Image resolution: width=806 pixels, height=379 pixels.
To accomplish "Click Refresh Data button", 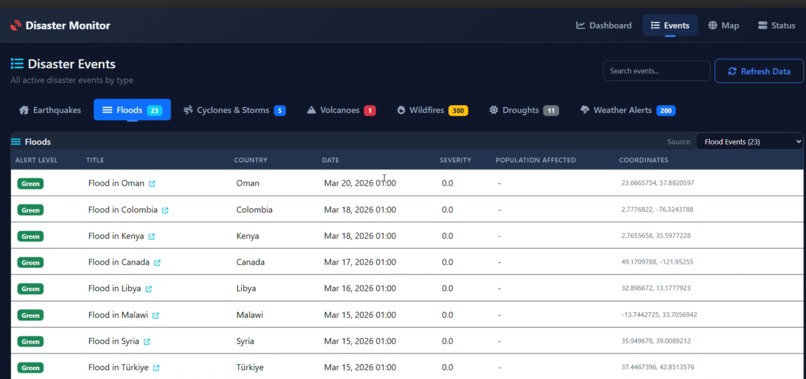I will [759, 71].
